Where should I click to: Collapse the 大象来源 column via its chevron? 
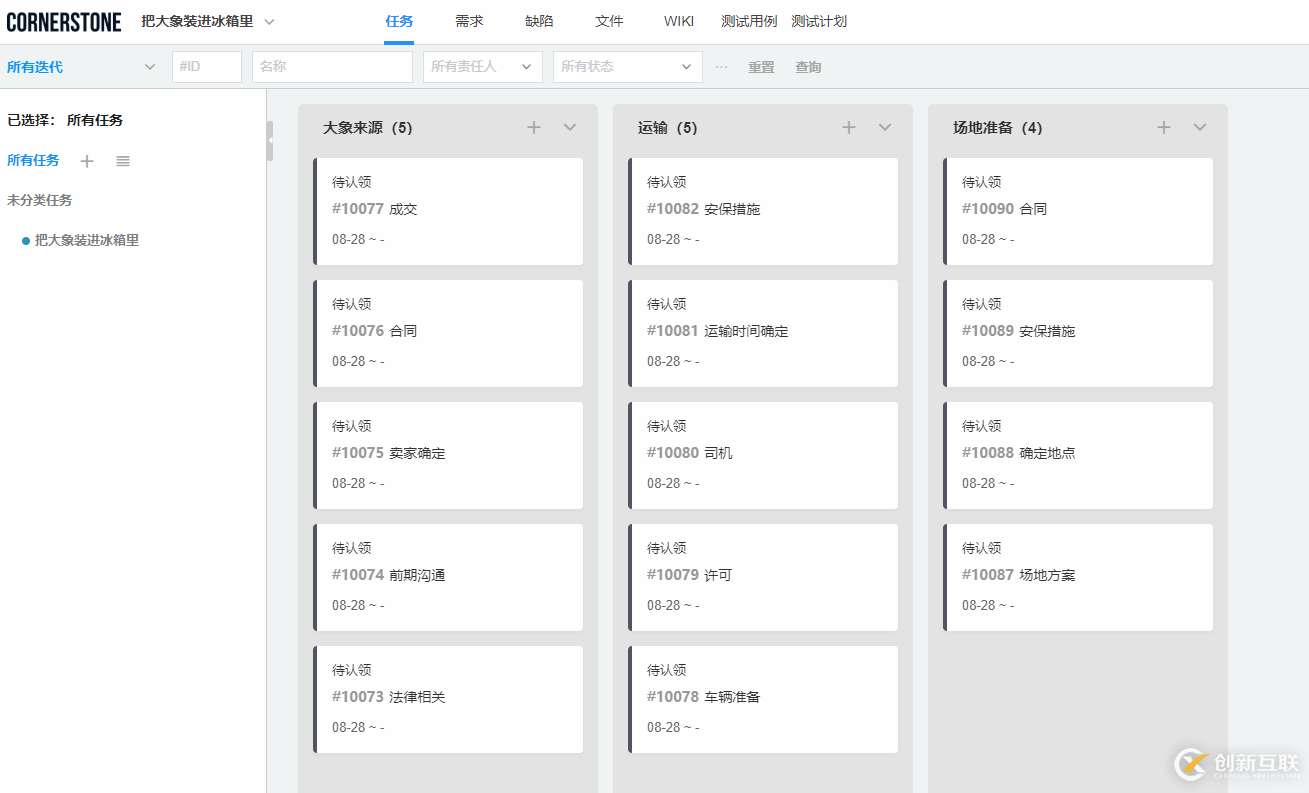tap(570, 127)
